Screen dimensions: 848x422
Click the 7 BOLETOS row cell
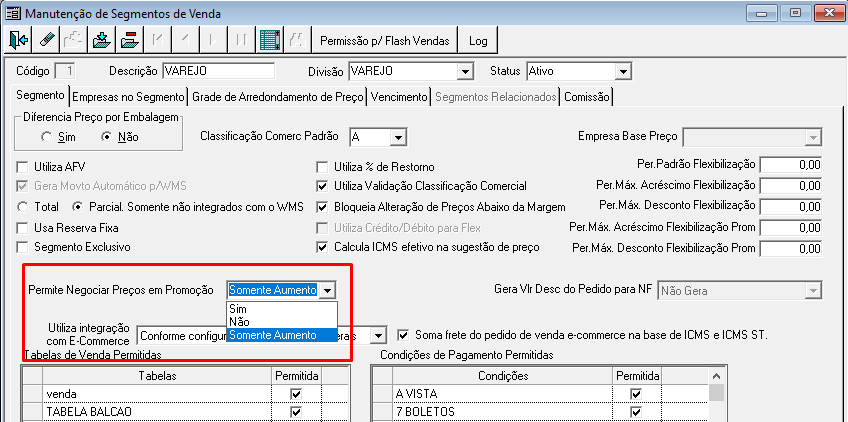coord(504,412)
